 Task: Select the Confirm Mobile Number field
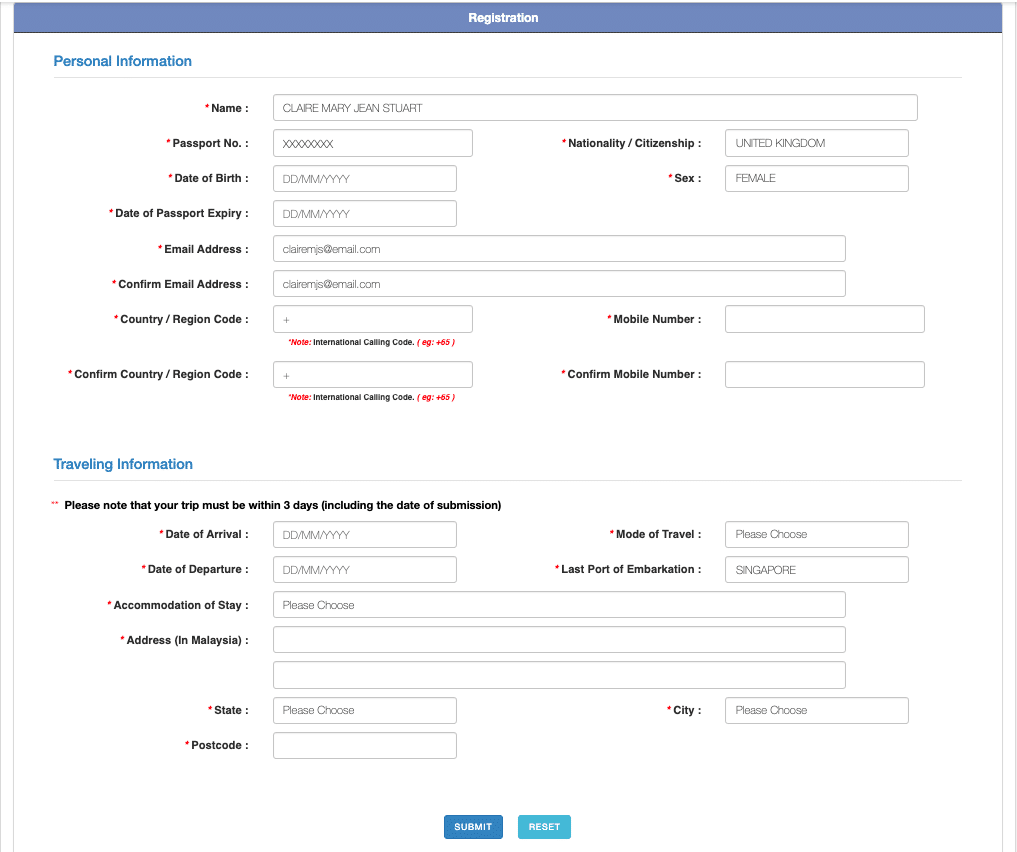pyautogui.click(x=824, y=374)
